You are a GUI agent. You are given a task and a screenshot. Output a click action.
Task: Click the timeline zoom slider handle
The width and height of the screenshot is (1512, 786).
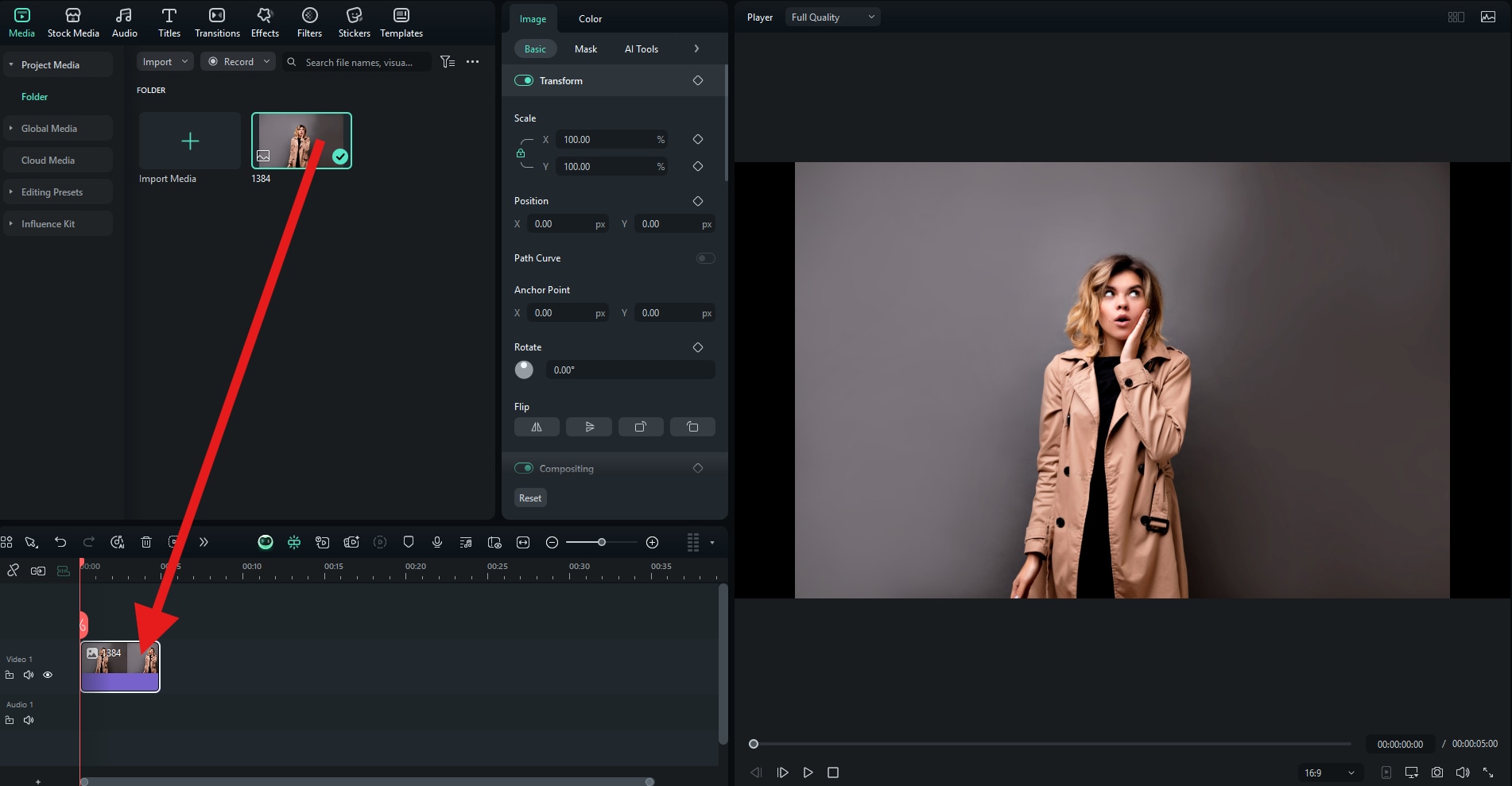click(602, 542)
